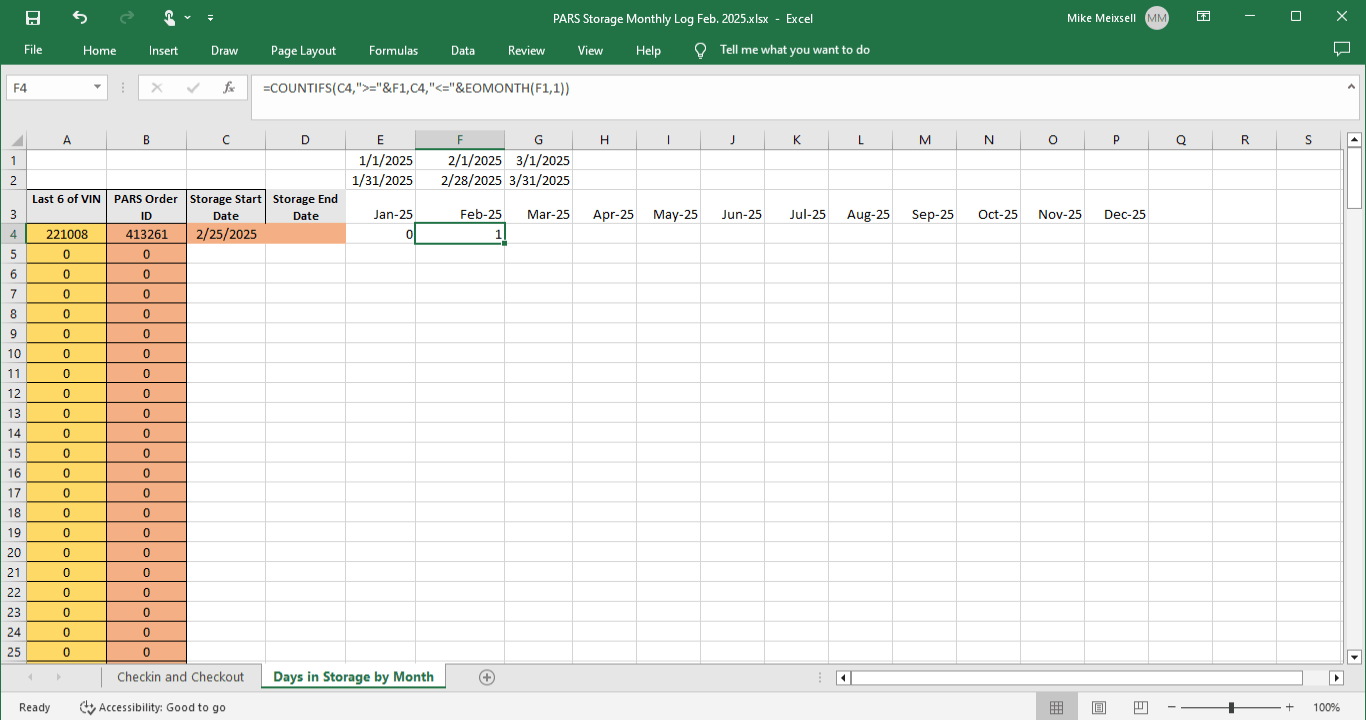1366x720 pixels.
Task: Open the Comments pane icon
Action: coord(1342,49)
